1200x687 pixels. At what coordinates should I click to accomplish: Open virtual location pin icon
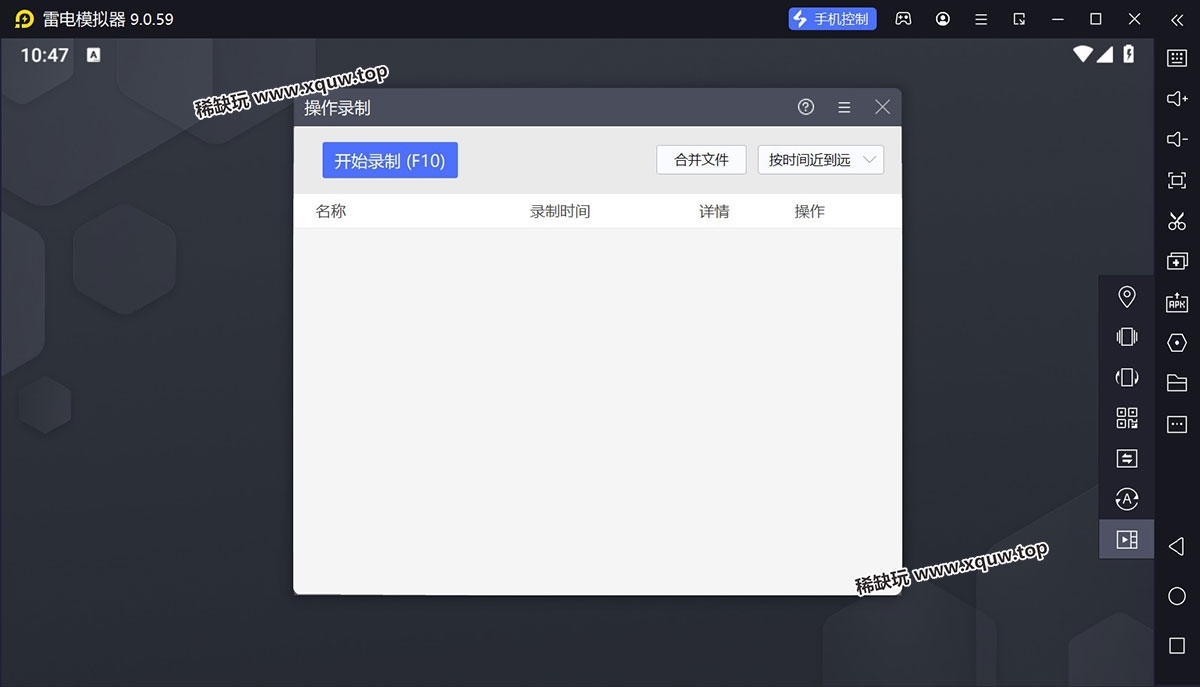(1127, 296)
